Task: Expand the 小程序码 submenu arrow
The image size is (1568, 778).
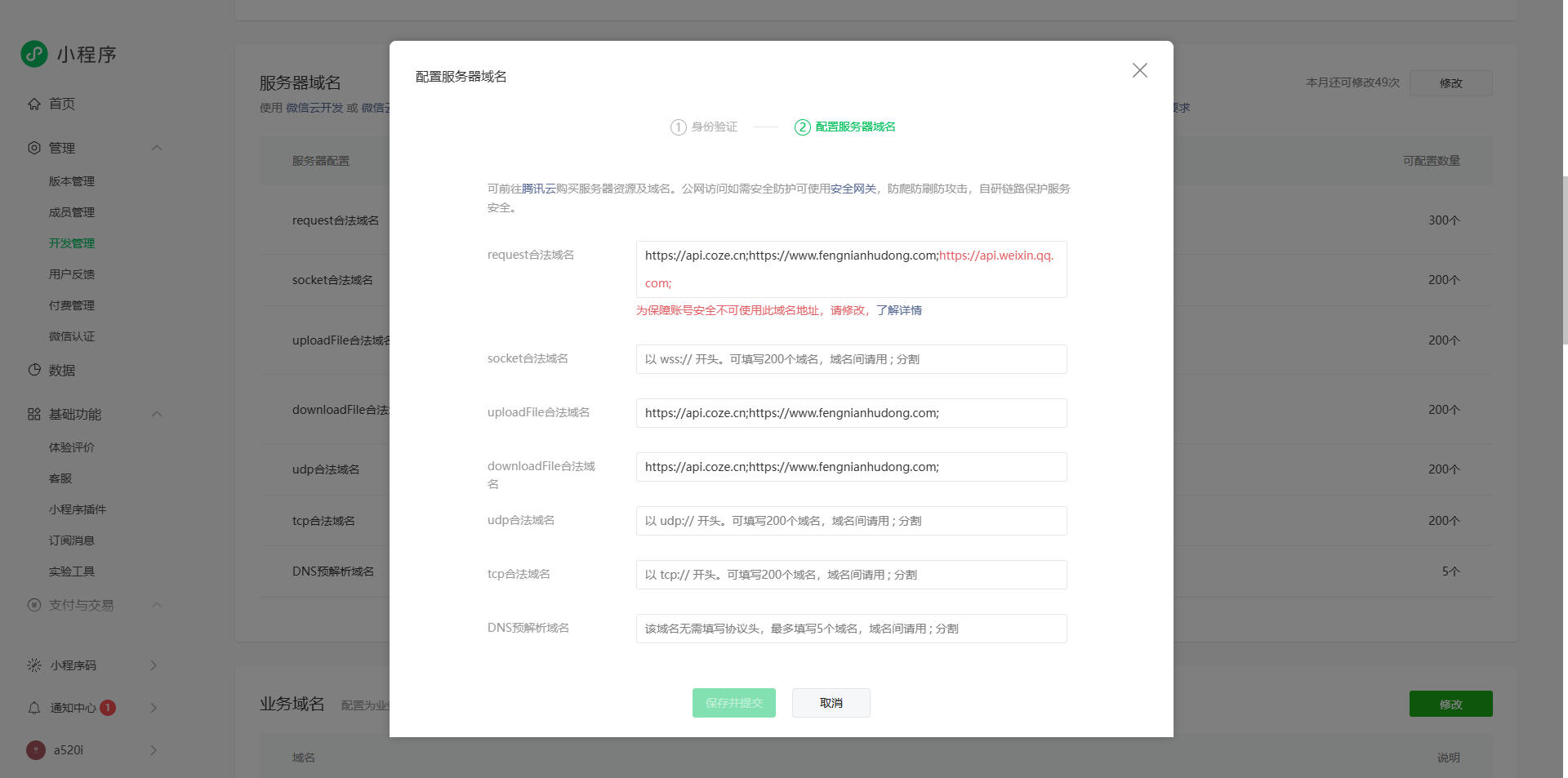Action: tap(154, 665)
